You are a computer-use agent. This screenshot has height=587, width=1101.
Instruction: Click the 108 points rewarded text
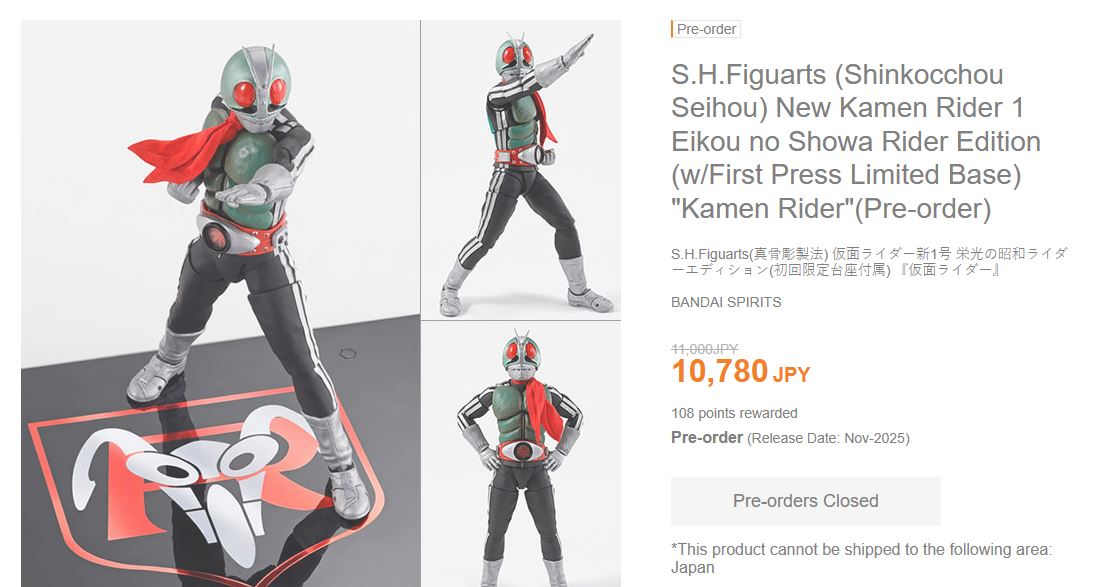[x=734, y=413]
